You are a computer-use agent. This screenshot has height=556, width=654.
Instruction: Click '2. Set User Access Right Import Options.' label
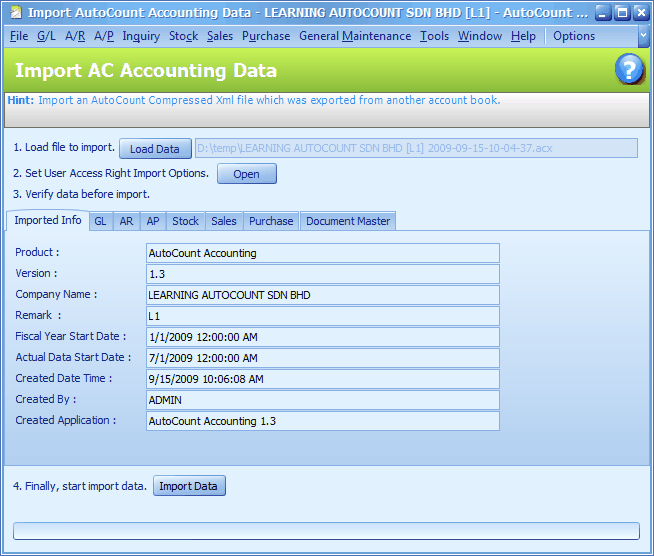pyautogui.click(x=111, y=173)
